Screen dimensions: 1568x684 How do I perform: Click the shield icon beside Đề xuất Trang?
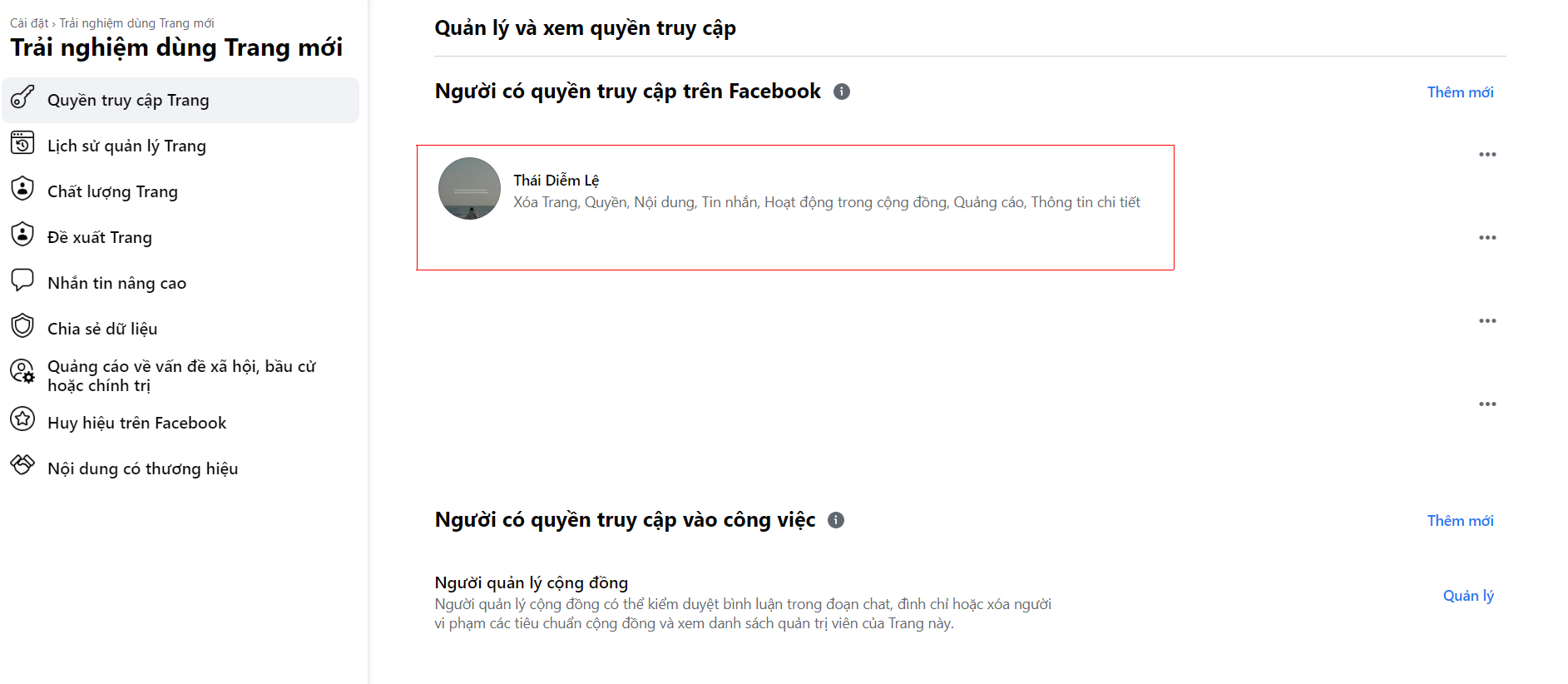(x=22, y=235)
